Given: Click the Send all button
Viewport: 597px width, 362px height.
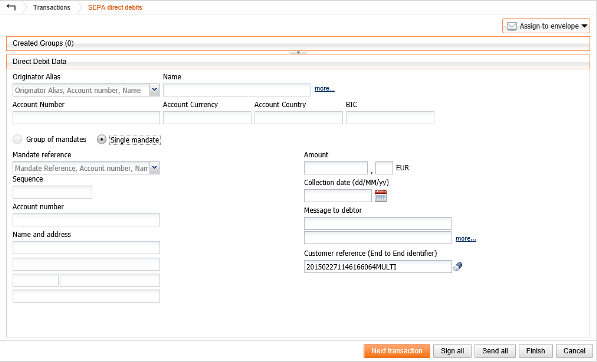Looking at the screenshot, I should tap(495, 351).
